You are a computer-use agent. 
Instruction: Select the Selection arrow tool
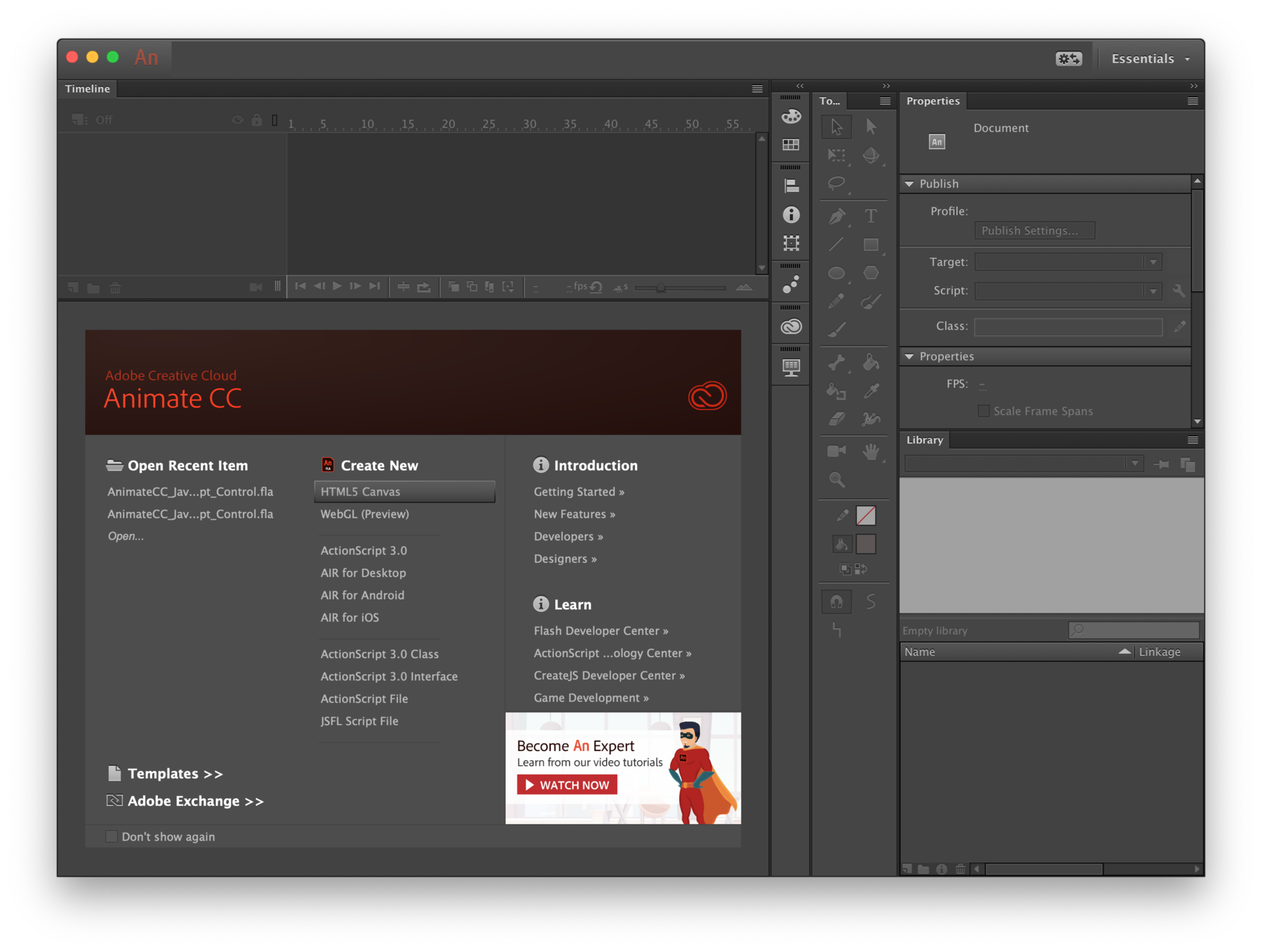pos(836,127)
